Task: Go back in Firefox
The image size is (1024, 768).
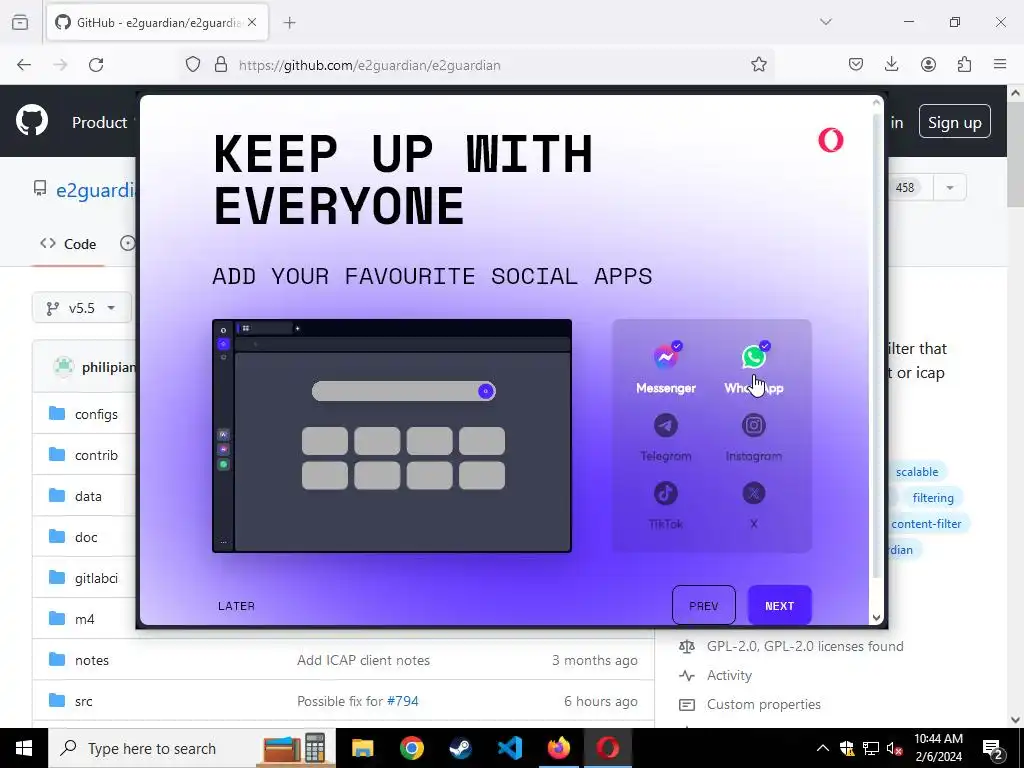Action: click(x=24, y=65)
